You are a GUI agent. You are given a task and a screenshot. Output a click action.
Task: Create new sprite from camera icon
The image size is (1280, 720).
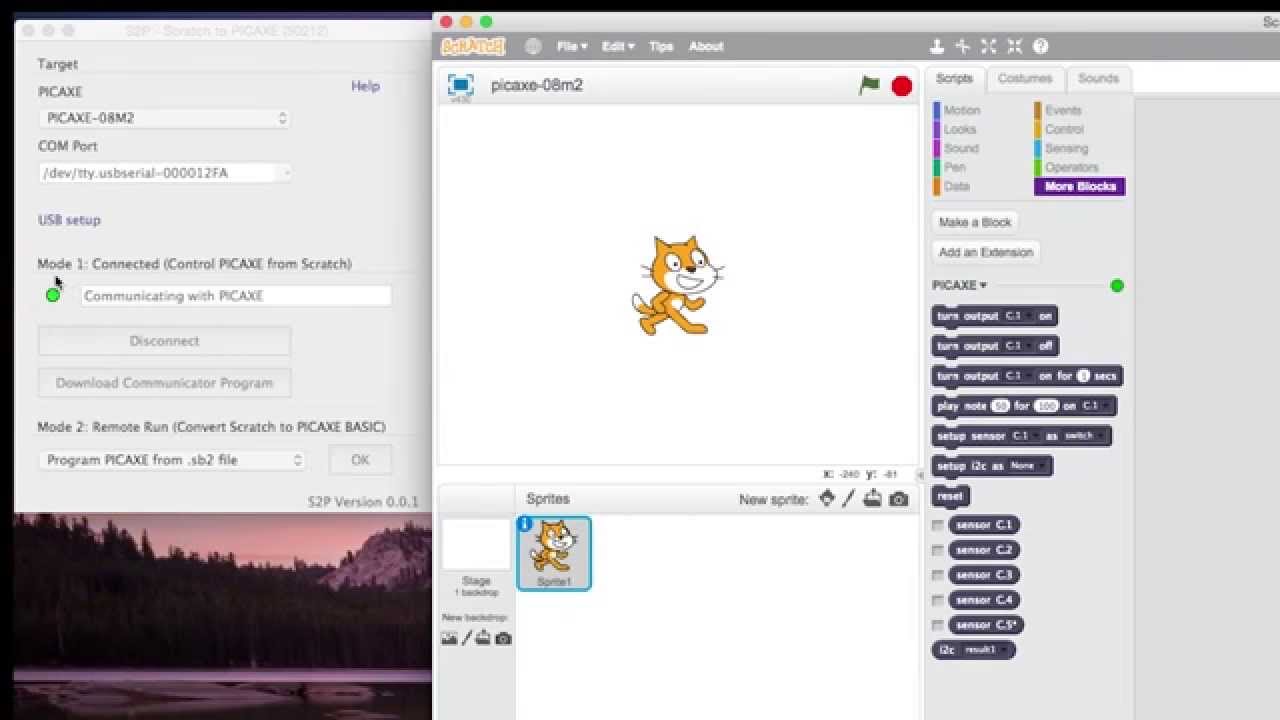pos(899,499)
